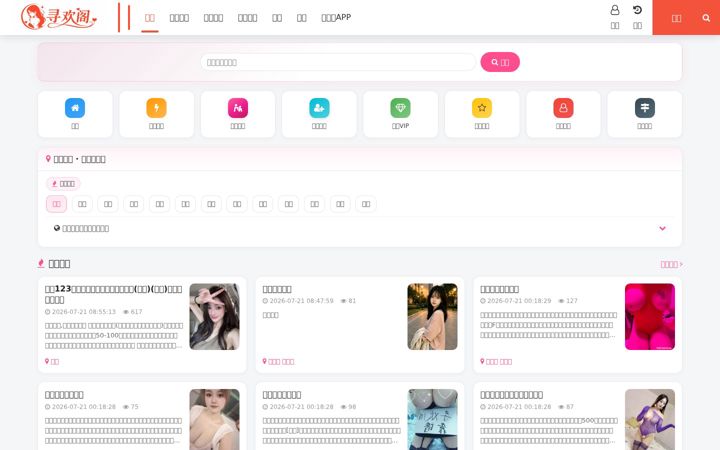Click the eye icon beside 81 views

(343, 301)
